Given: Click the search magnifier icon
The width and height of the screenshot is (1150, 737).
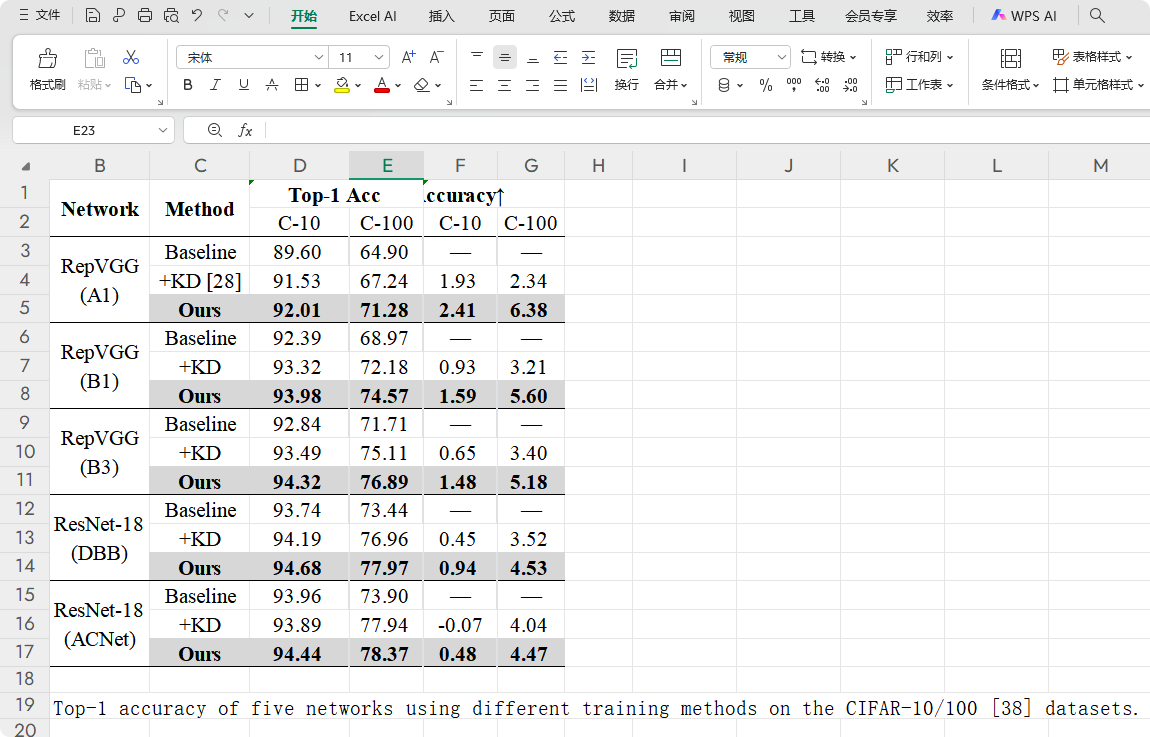Looking at the screenshot, I should click(1097, 15).
